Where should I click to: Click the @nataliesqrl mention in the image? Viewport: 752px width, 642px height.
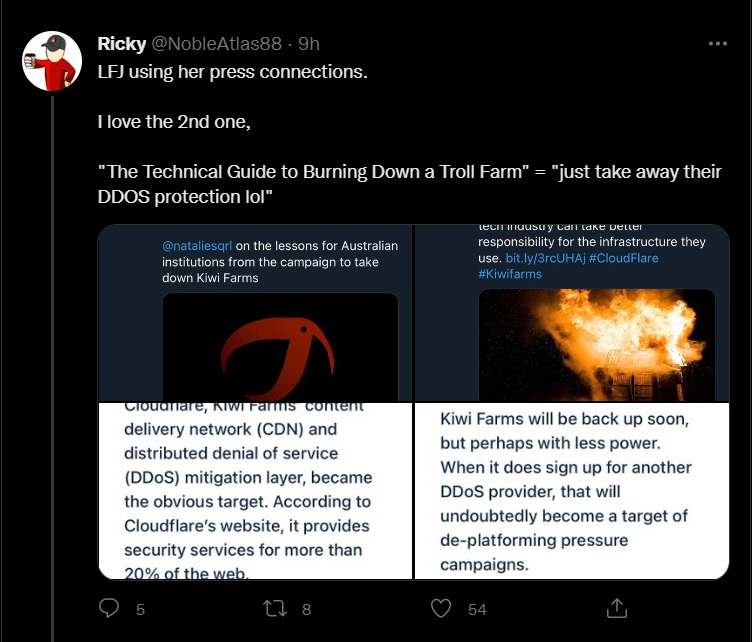(x=197, y=245)
